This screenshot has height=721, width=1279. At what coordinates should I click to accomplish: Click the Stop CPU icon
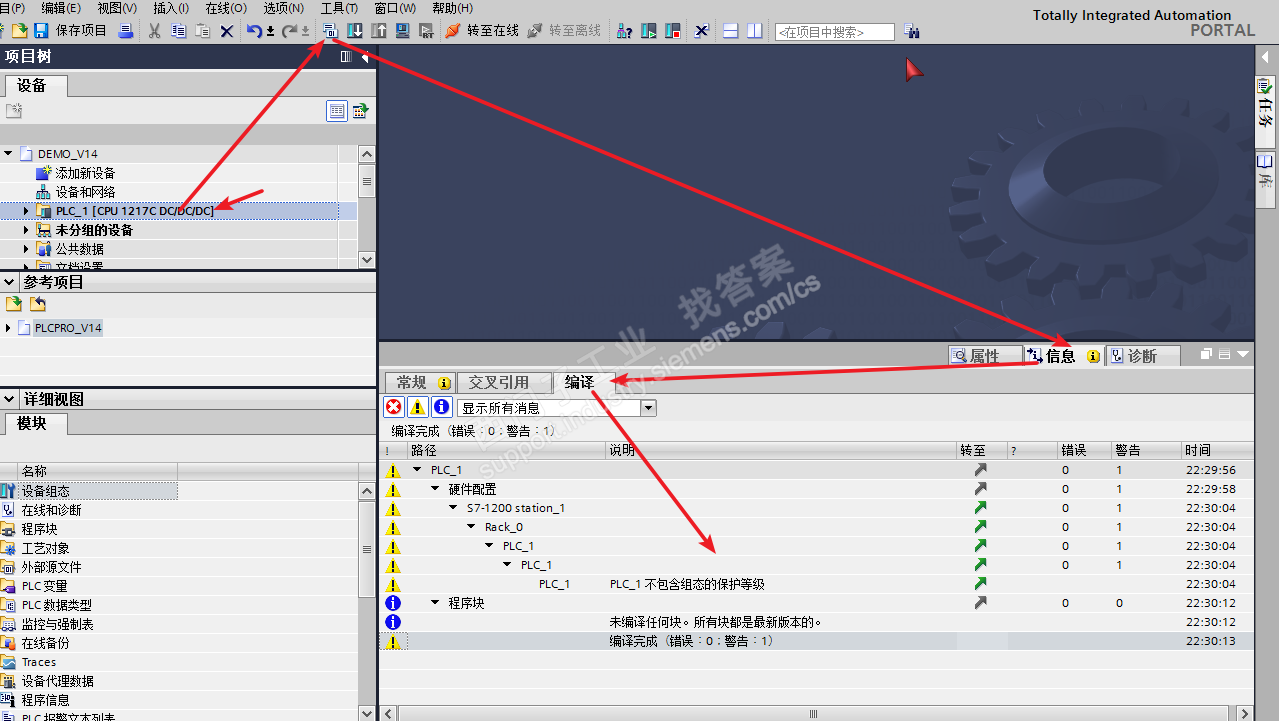tap(672, 31)
